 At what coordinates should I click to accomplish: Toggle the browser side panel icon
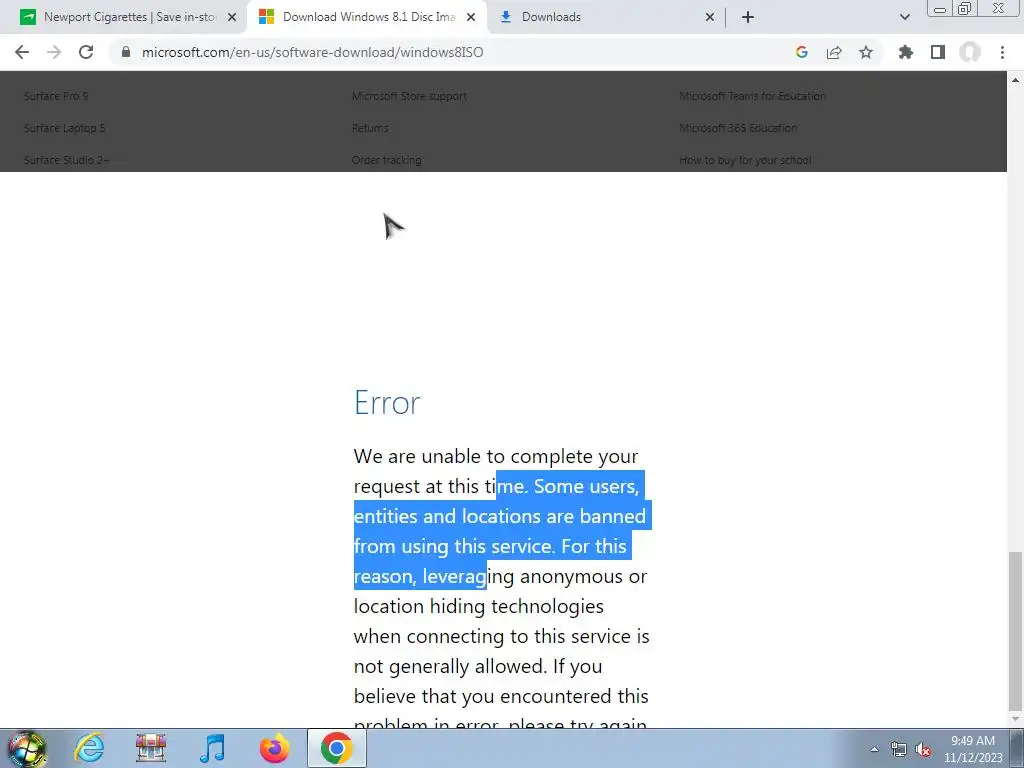click(938, 52)
